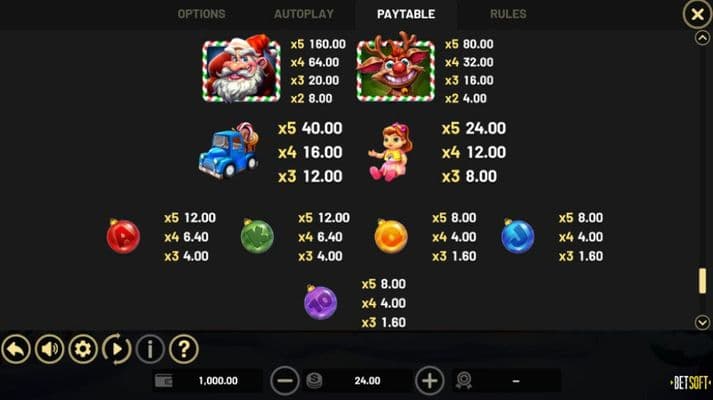713x400 pixels.
Task: Click the back arrow icon
Action: pyautogui.click(x=16, y=349)
